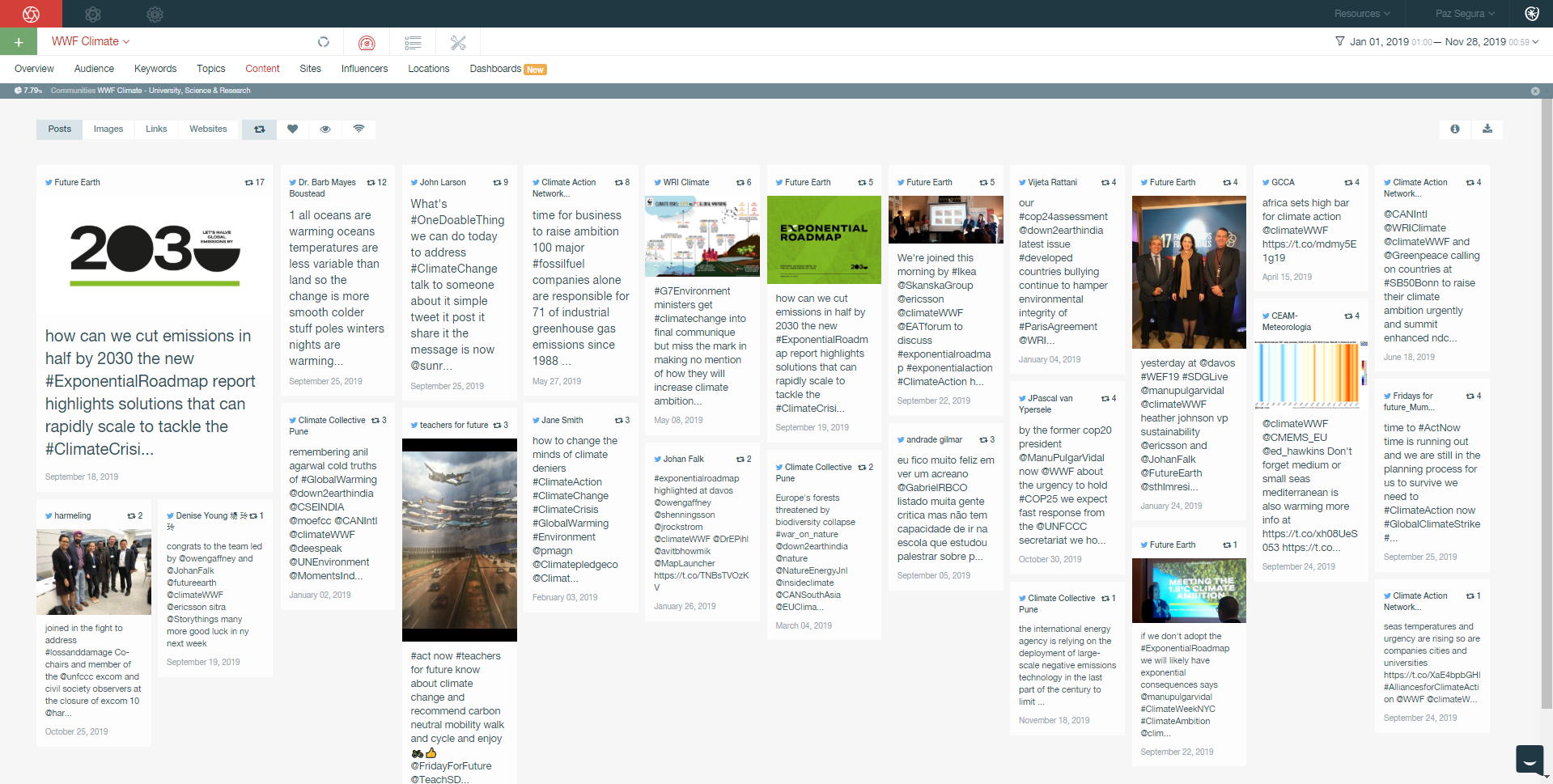Viewport: 1553px width, 784px height.
Task: Open the wrench tools icon
Action: point(458,43)
